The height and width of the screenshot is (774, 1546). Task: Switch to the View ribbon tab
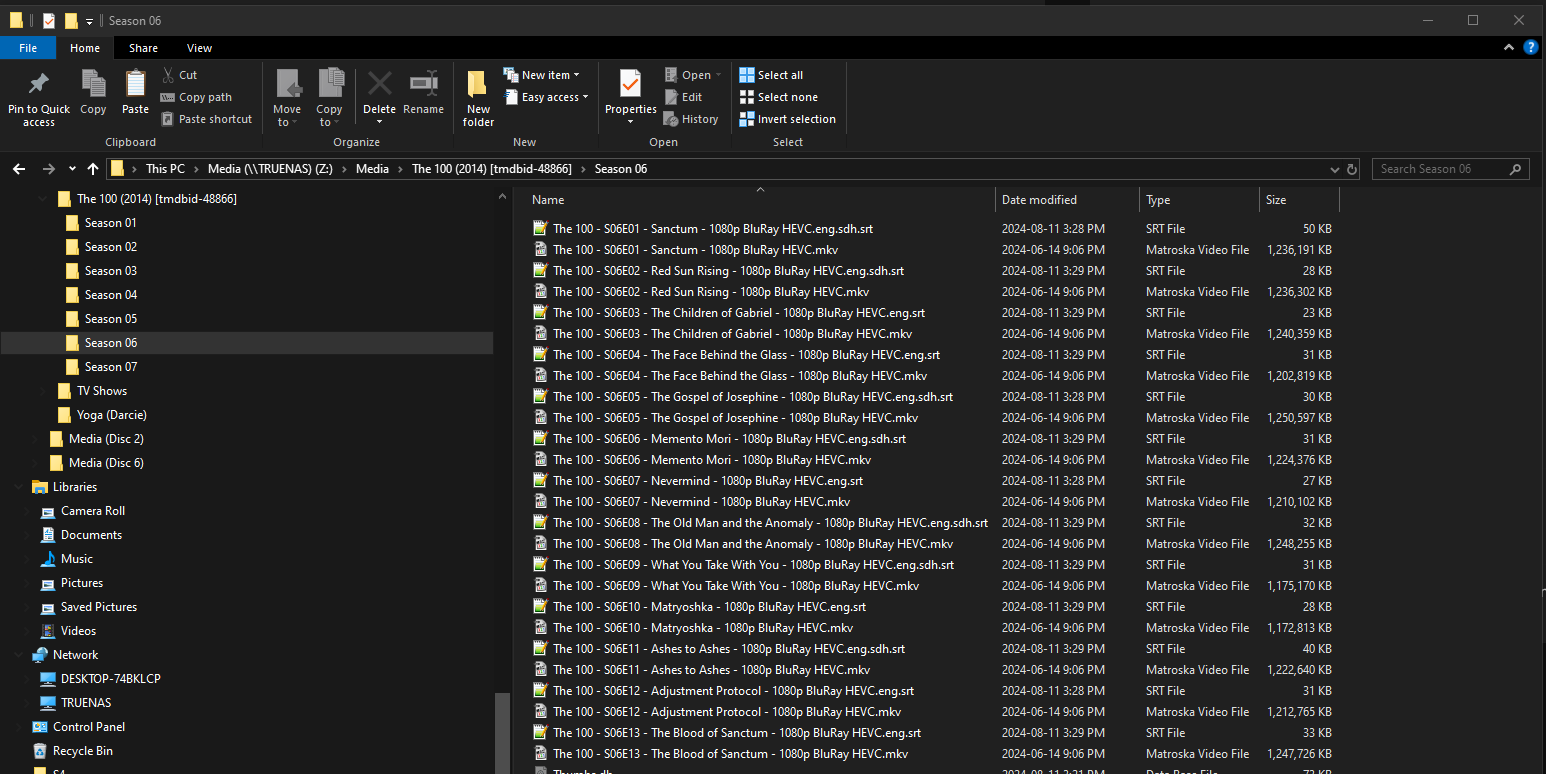(x=199, y=48)
